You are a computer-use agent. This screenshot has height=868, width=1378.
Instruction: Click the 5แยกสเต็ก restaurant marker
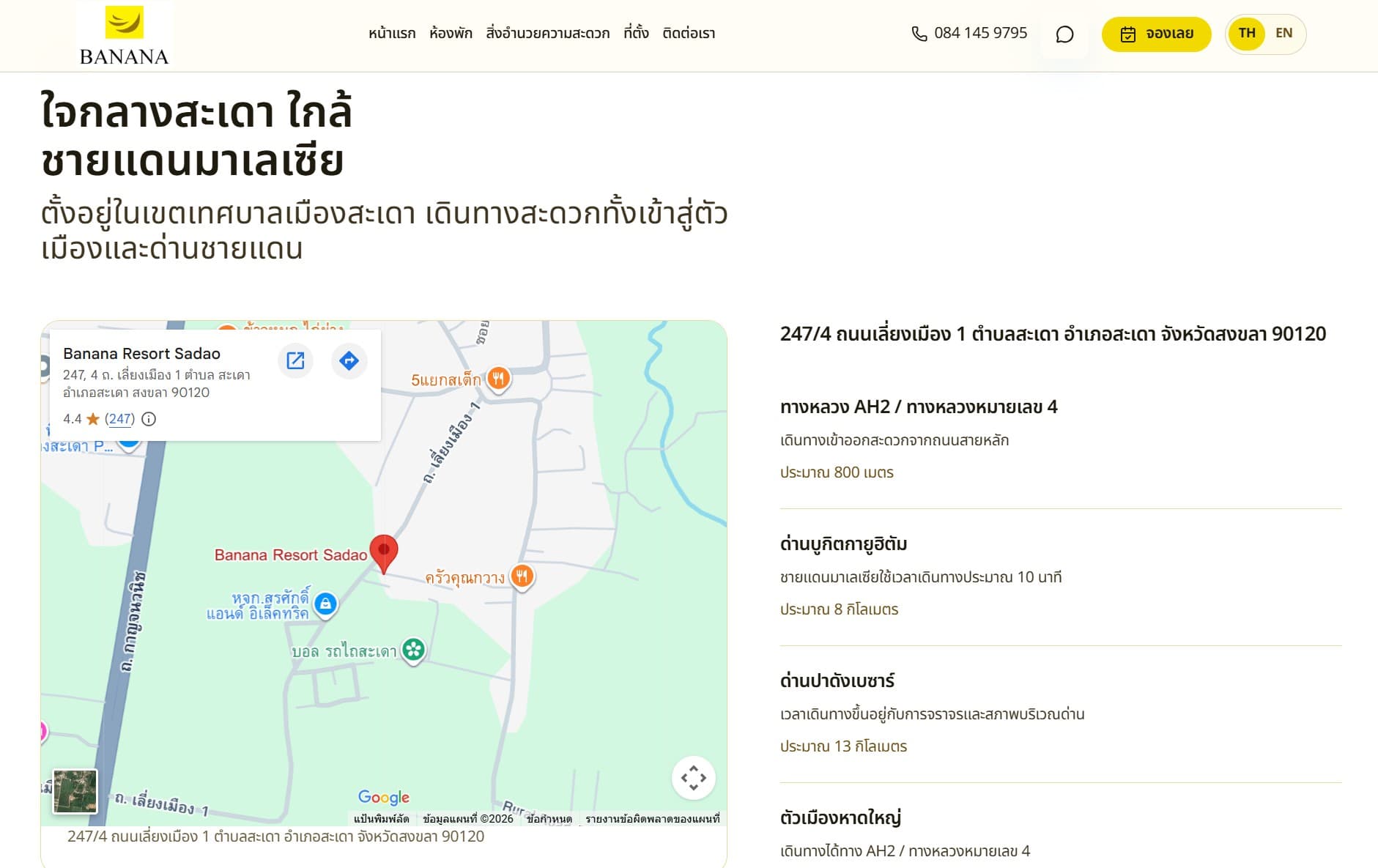(499, 379)
